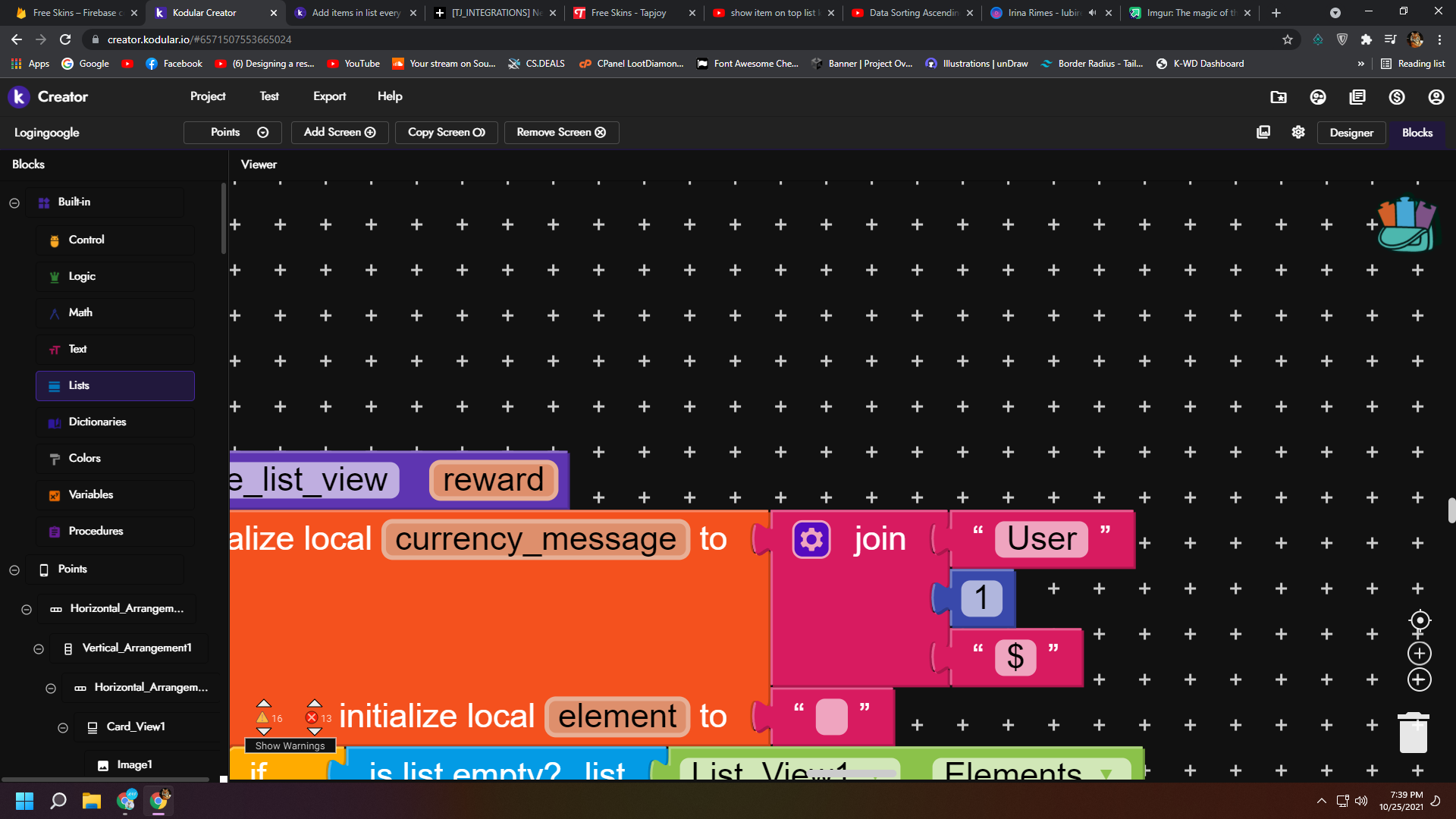Switch to the Designer view
The image size is (1456, 819).
point(1351,133)
